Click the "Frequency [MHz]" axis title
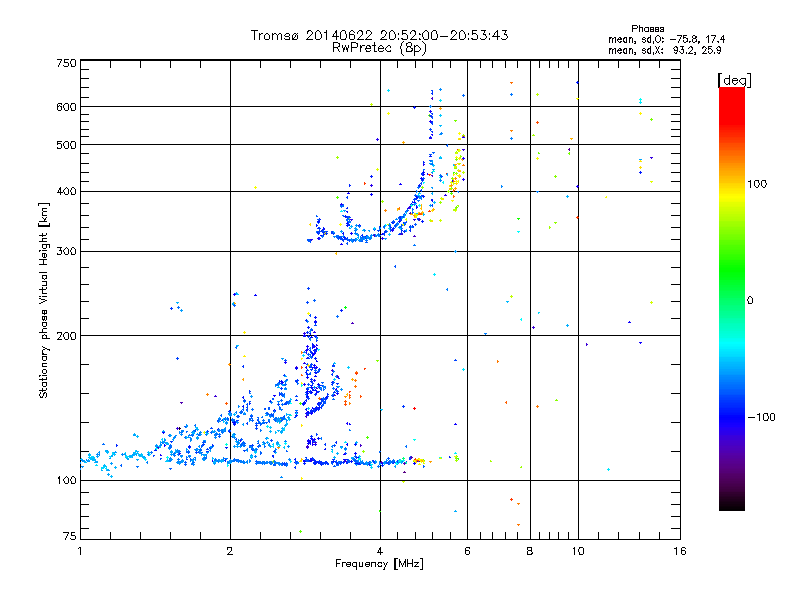Viewport: 800px width, 600px height. click(x=379, y=564)
